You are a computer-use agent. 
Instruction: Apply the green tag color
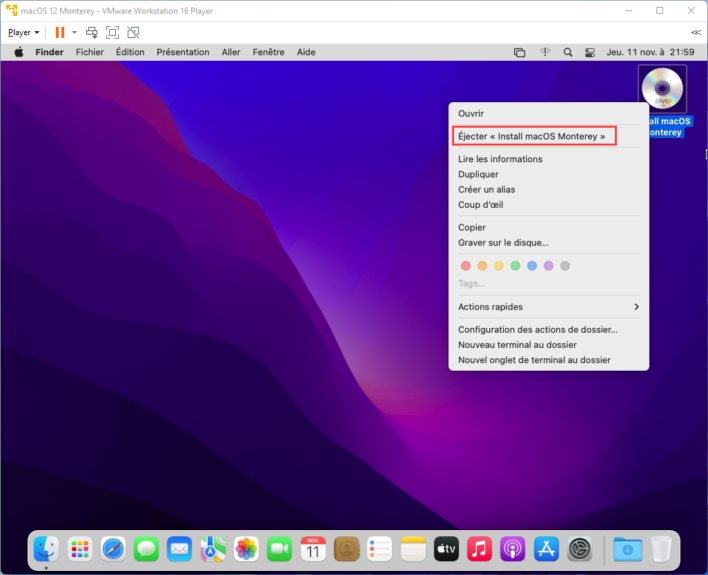point(515,266)
